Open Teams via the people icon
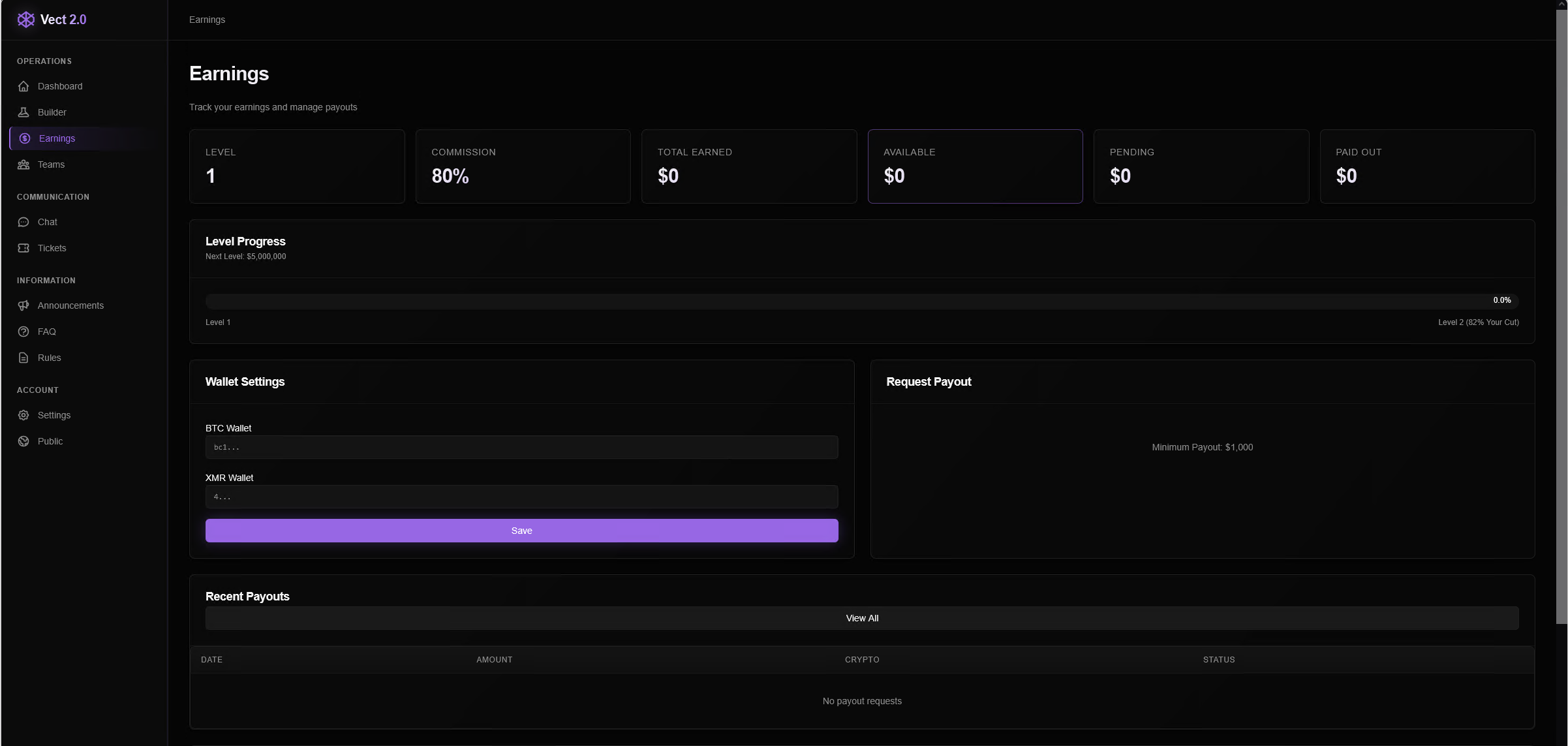 (x=23, y=164)
